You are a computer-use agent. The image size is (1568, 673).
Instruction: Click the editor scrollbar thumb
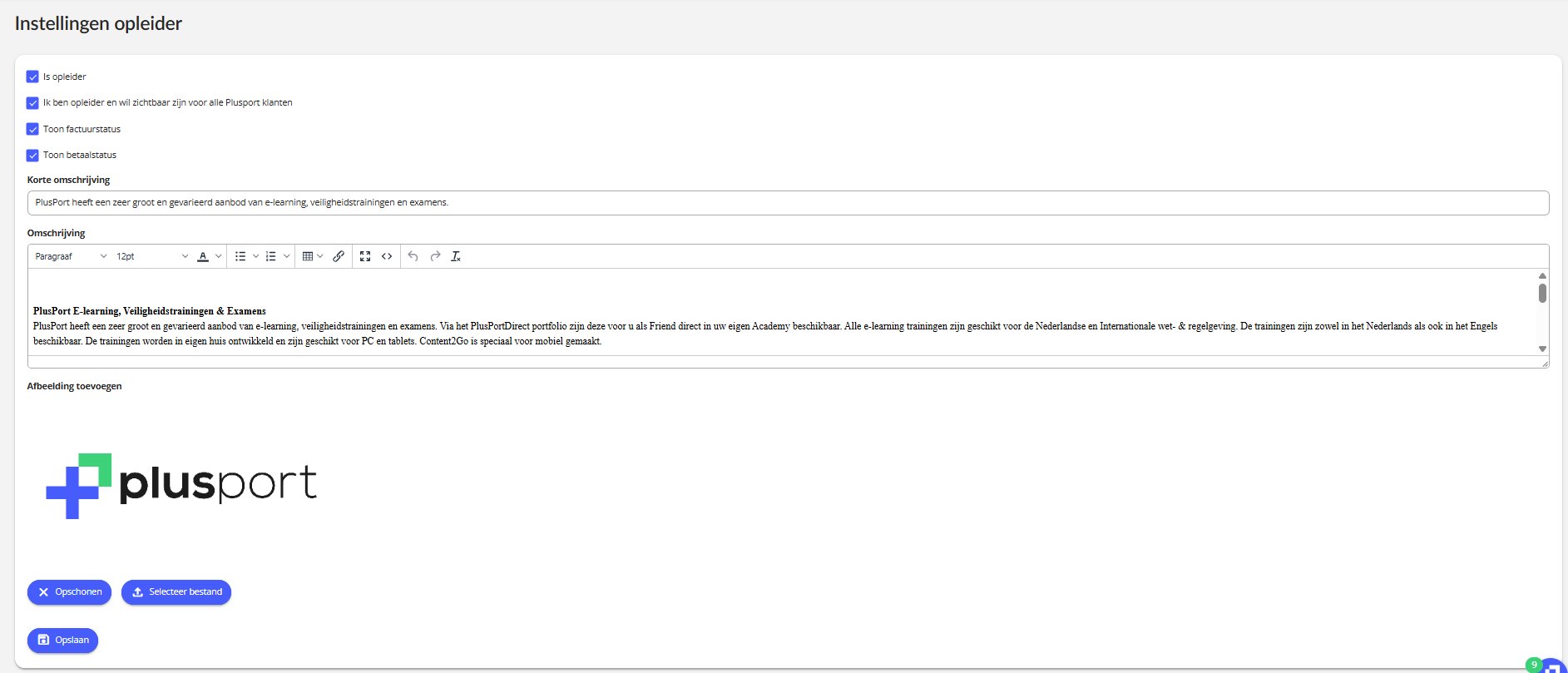pos(1542,293)
